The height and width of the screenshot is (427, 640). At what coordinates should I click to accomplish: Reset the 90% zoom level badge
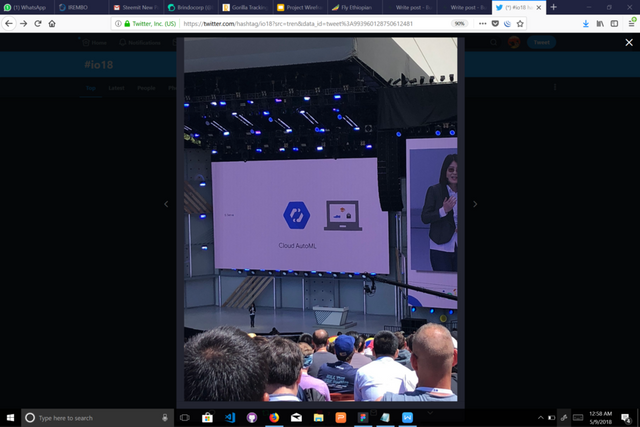pos(460,24)
